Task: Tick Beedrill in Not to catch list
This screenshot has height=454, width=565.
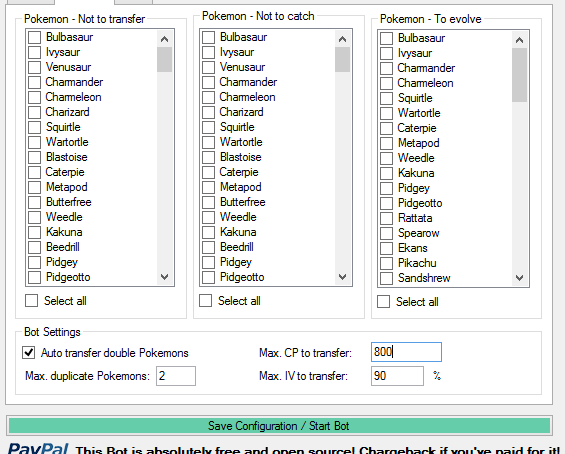Action: (209, 247)
